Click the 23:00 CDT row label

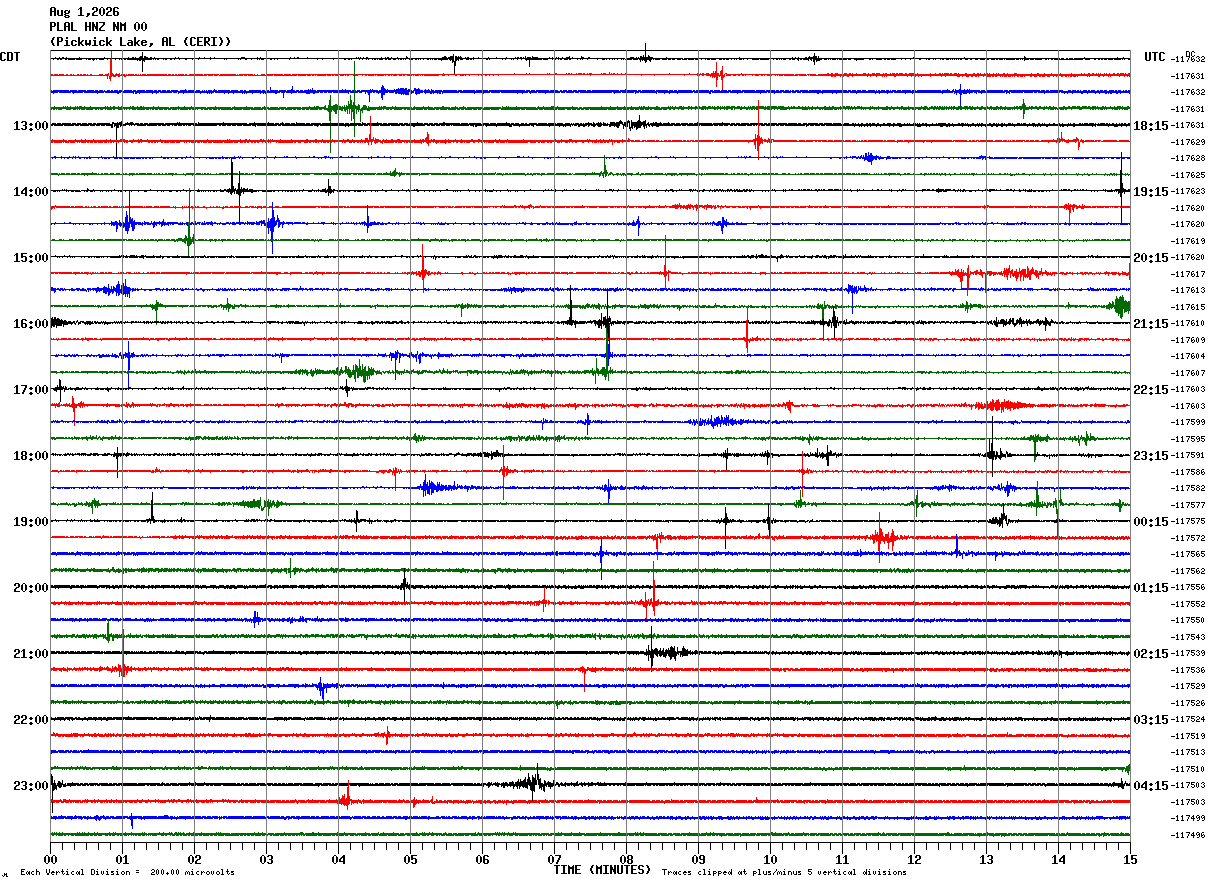click(x=30, y=786)
